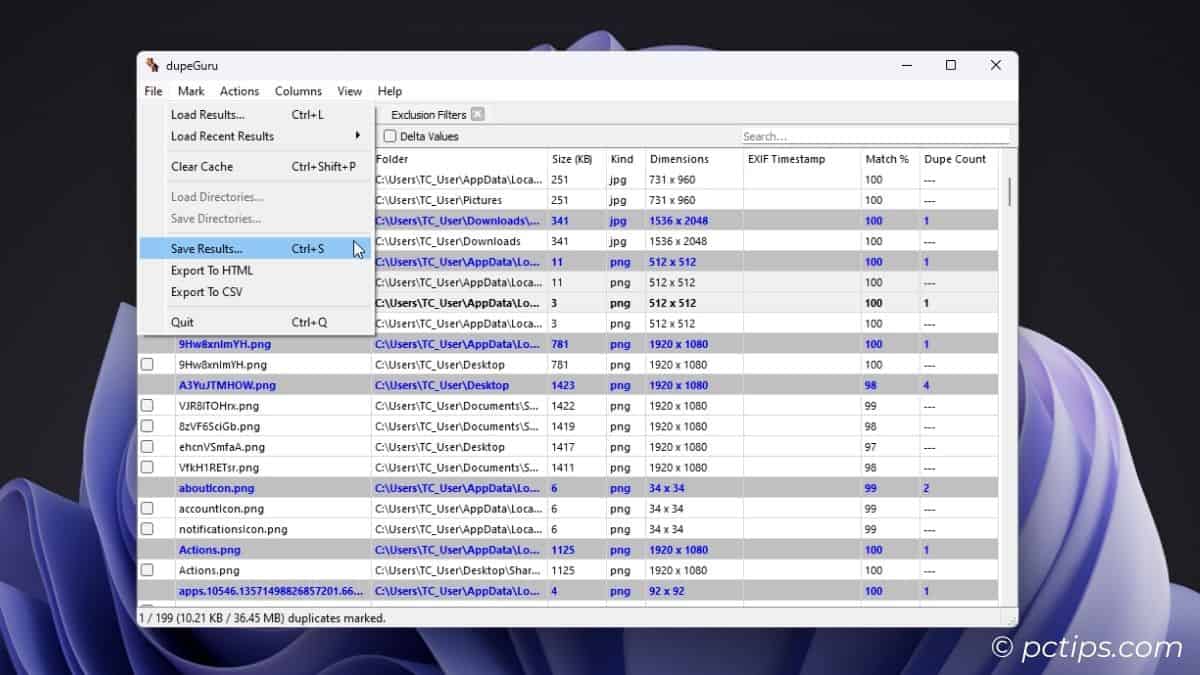This screenshot has width=1200, height=675.
Task: Open the Columns menu
Action: point(298,91)
